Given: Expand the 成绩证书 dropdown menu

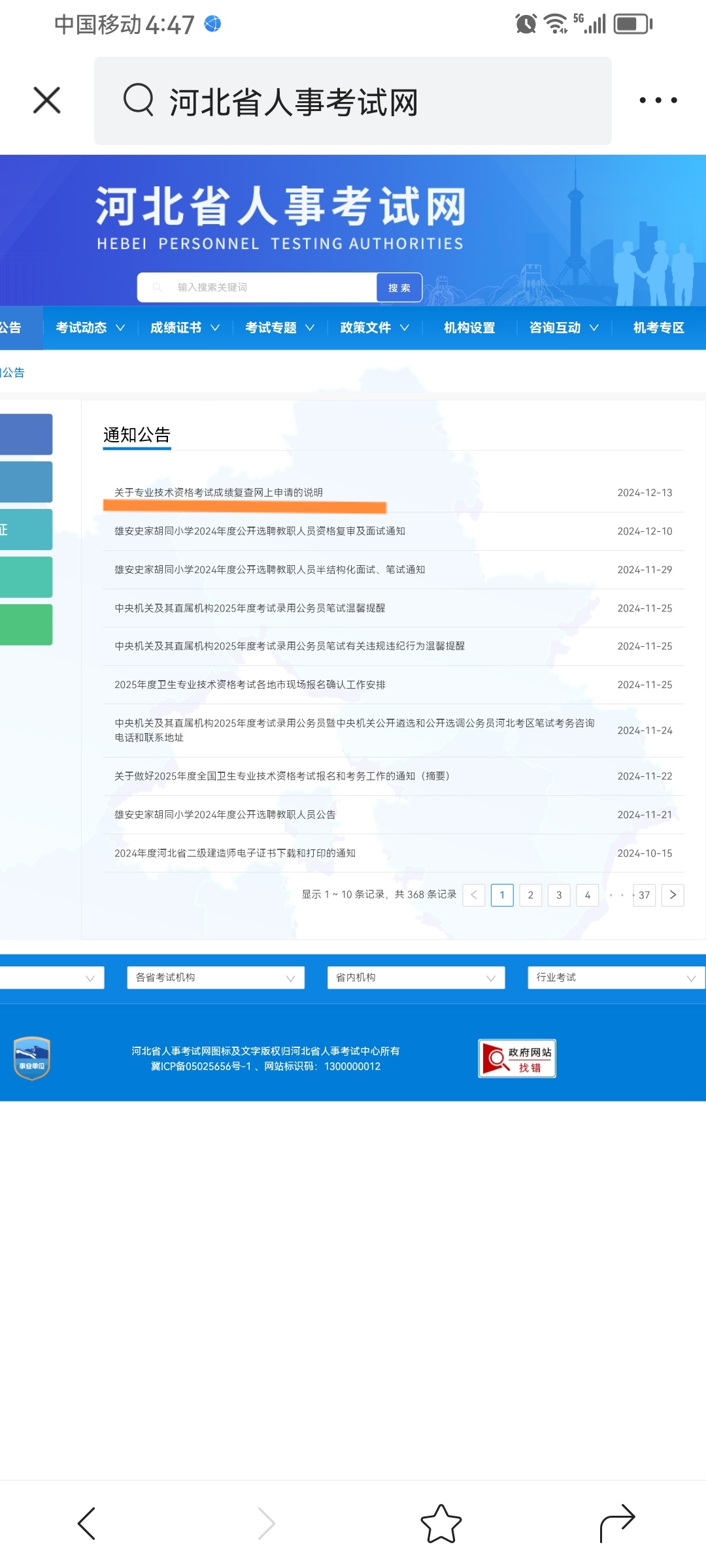Looking at the screenshot, I should coord(185,328).
